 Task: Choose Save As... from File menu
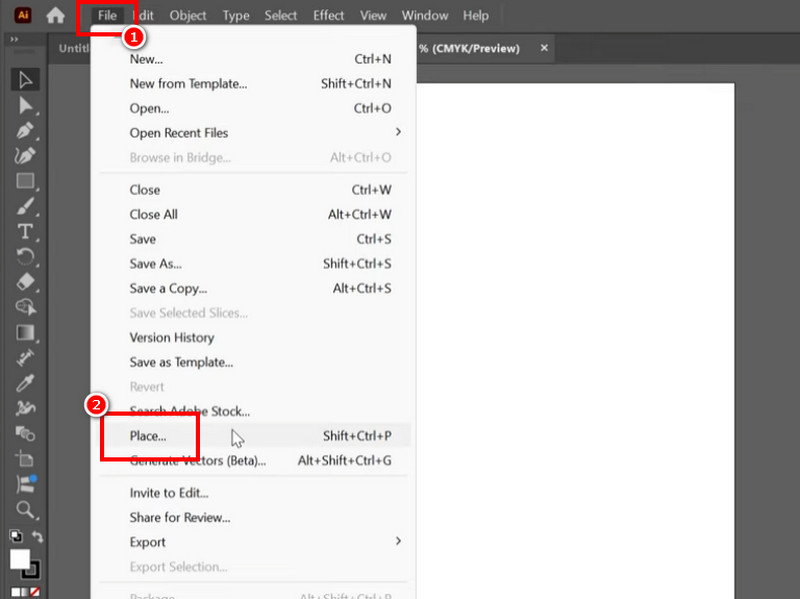(x=155, y=264)
